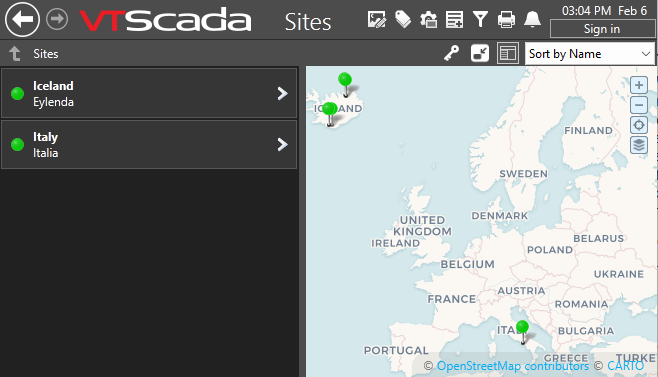Click the key icon in Sites toolbar
658x377 pixels.
pyautogui.click(x=452, y=53)
